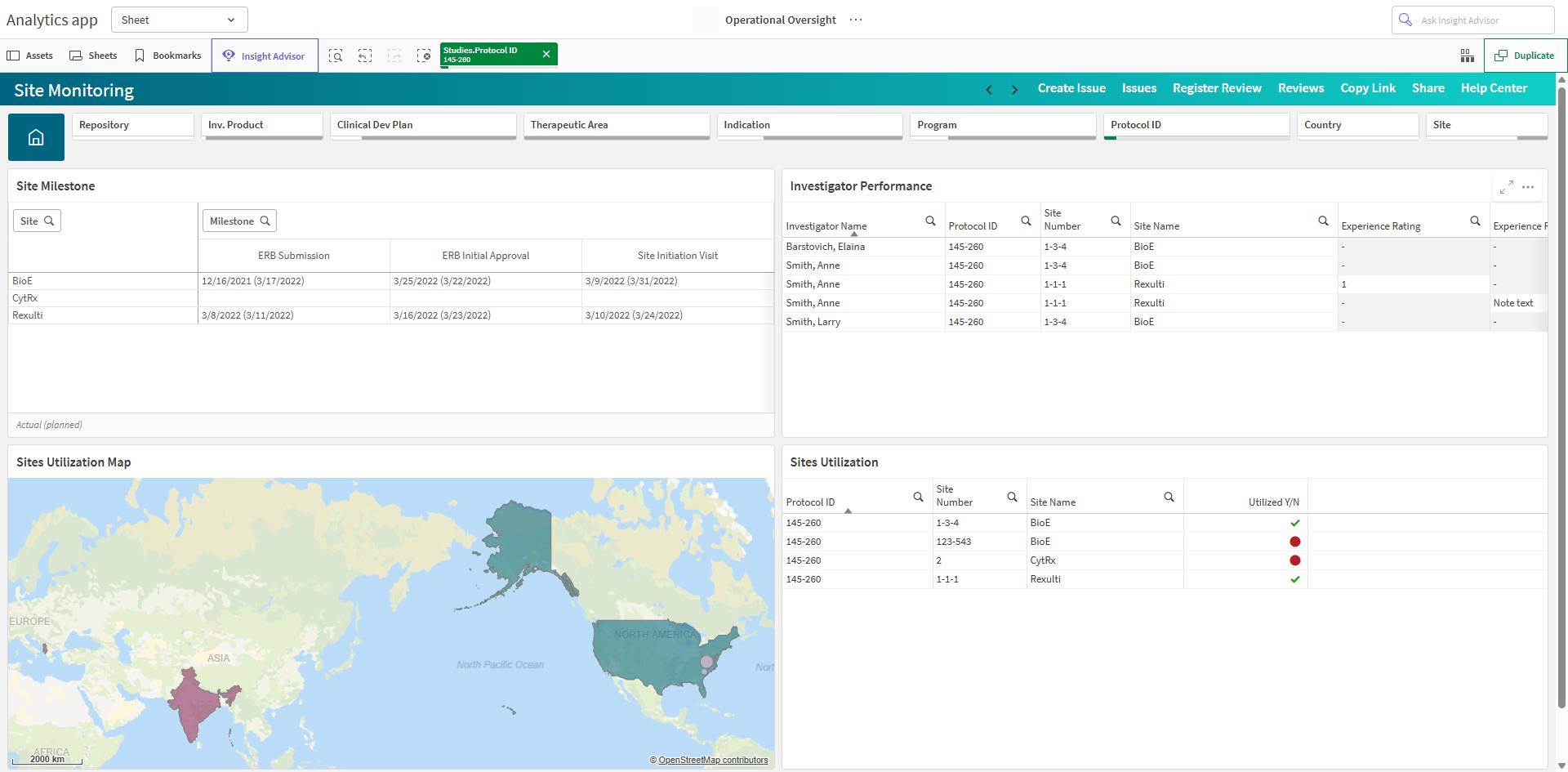
Task: Remove Studies.Protocol ID selection chip
Action: click(546, 54)
